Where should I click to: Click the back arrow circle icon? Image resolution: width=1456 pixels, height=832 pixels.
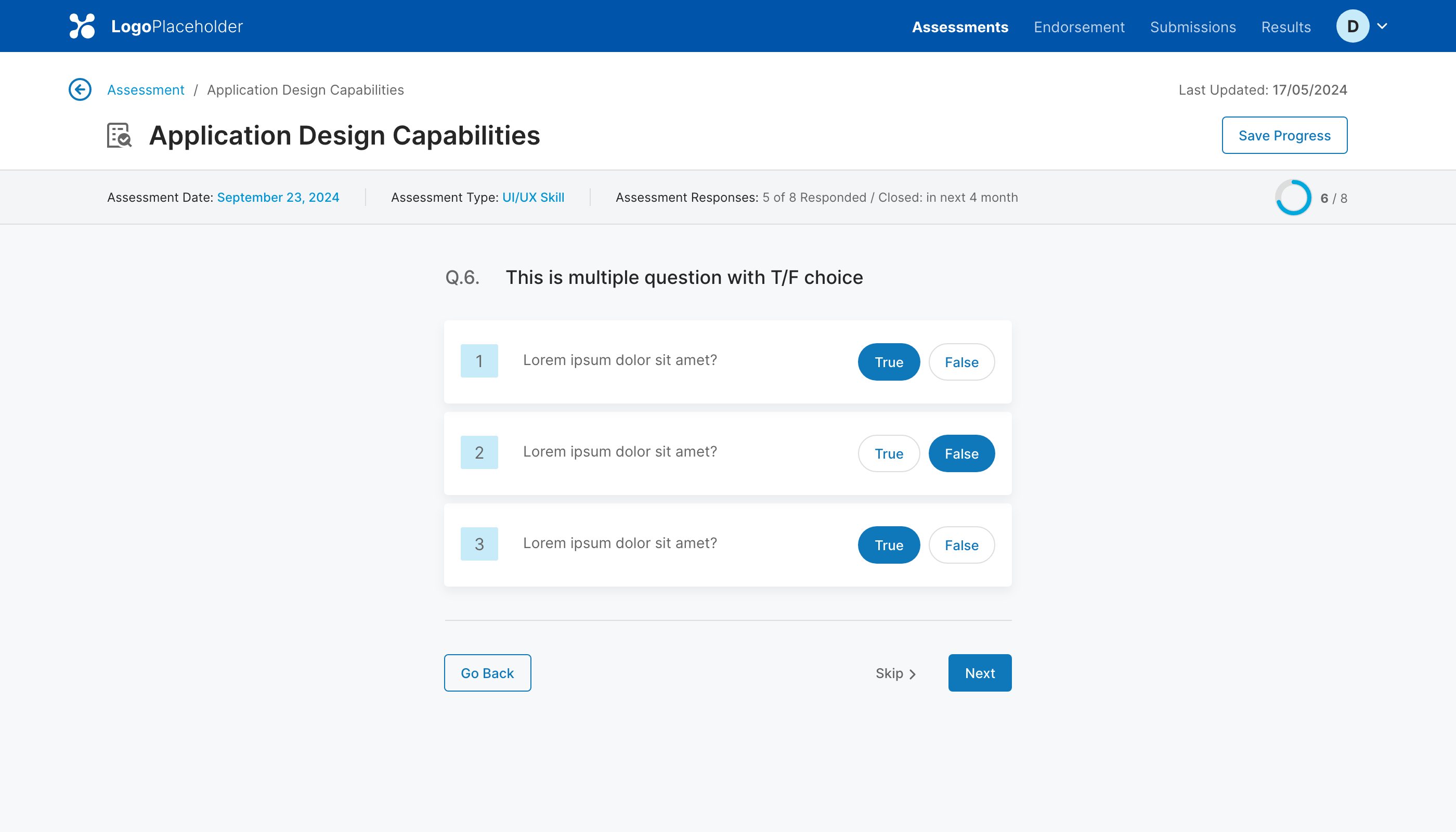coord(80,90)
